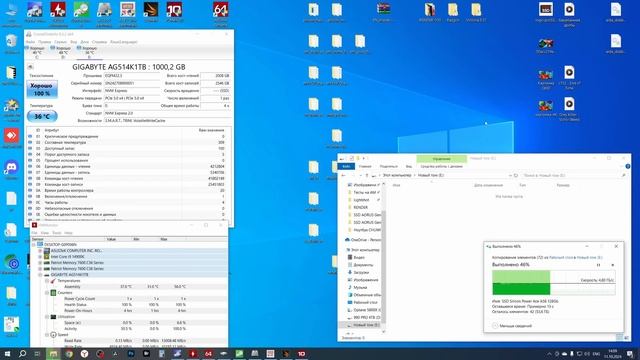Image resolution: width=640 pixels, height=360 pixels.
Task: Click status icon of SMART attribute 01
Action: [x=30, y=136]
